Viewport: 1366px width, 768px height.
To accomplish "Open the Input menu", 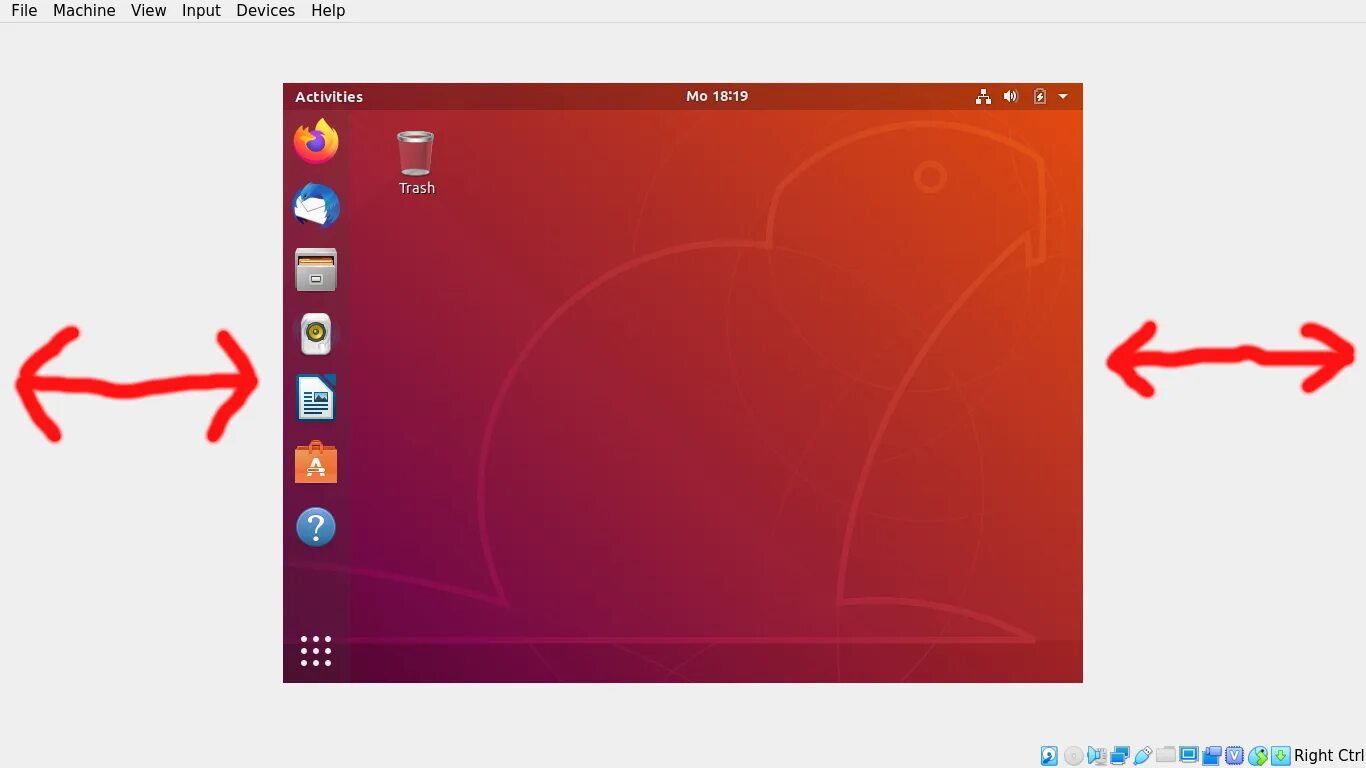I will (201, 11).
